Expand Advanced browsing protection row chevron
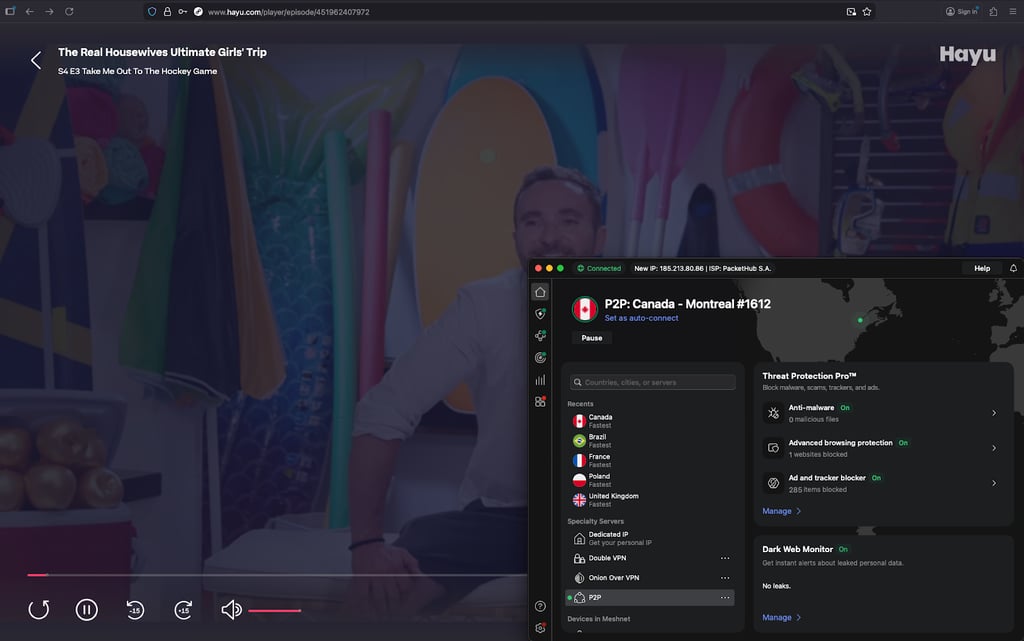 [994, 448]
